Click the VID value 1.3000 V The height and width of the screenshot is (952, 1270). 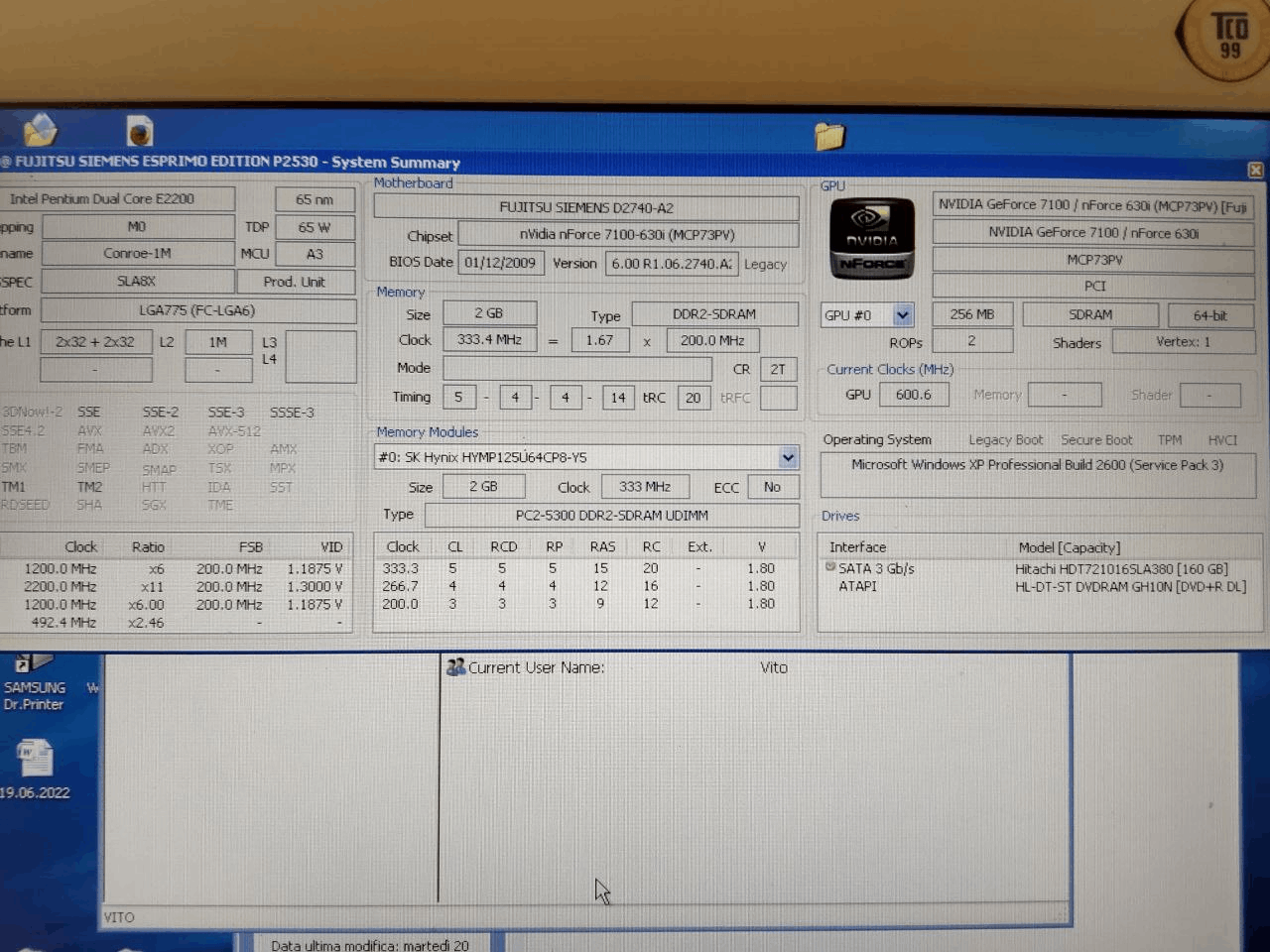point(315,587)
